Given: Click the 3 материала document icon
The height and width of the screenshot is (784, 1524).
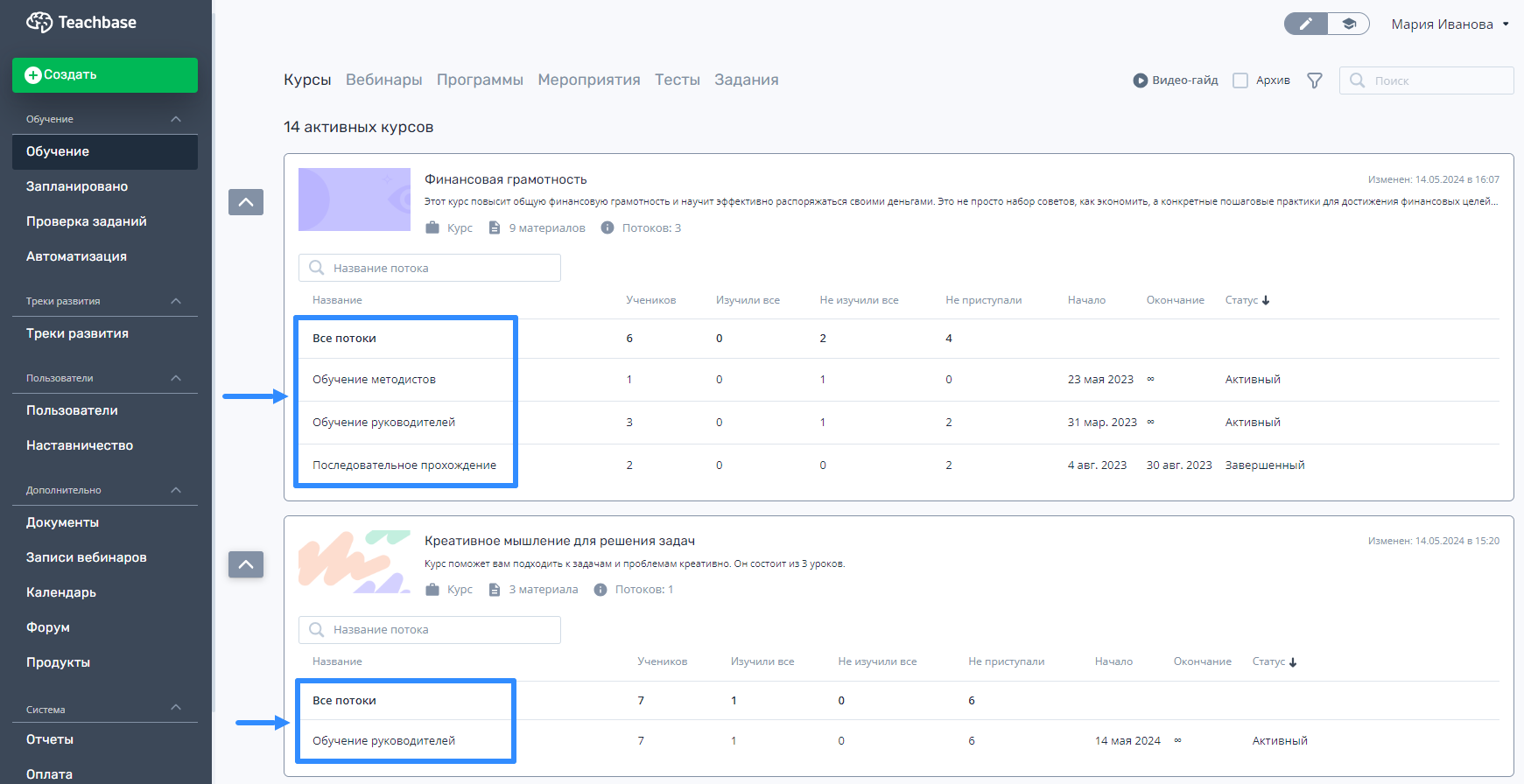Looking at the screenshot, I should click(x=495, y=590).
